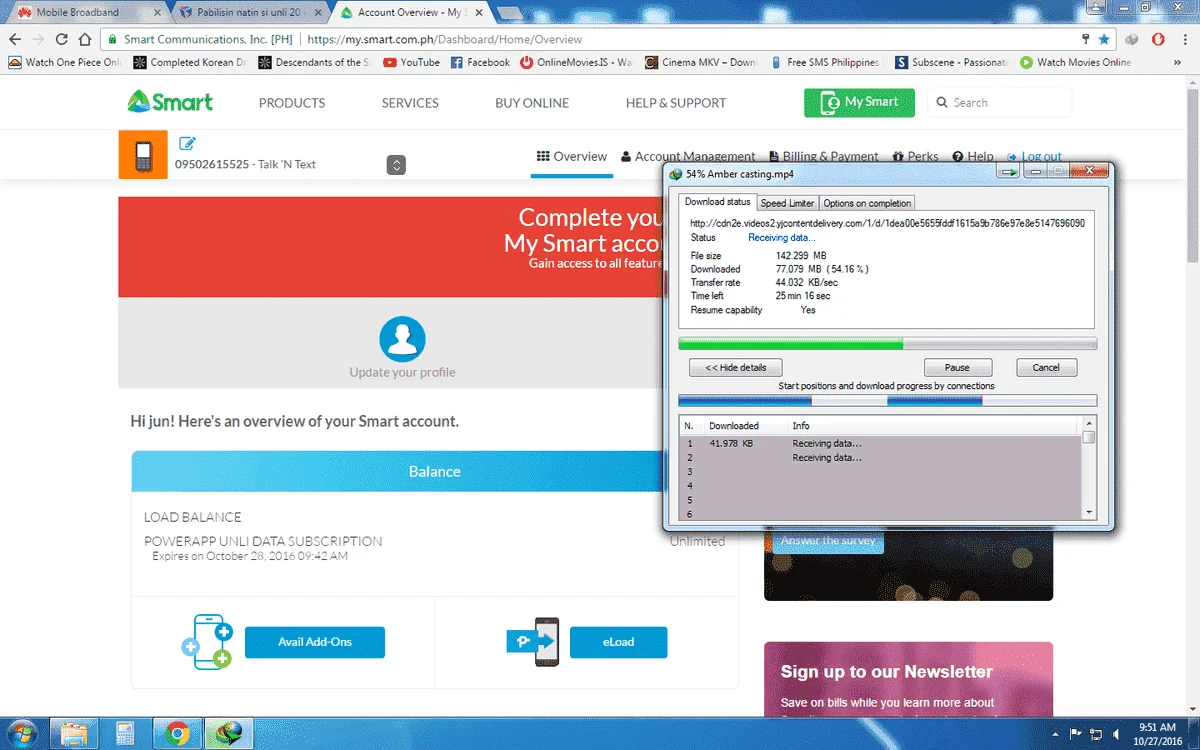Click Chrome icon in taskbar
Image resolution: width=1200 pixels, height=750 pixels.
(178, 733)
